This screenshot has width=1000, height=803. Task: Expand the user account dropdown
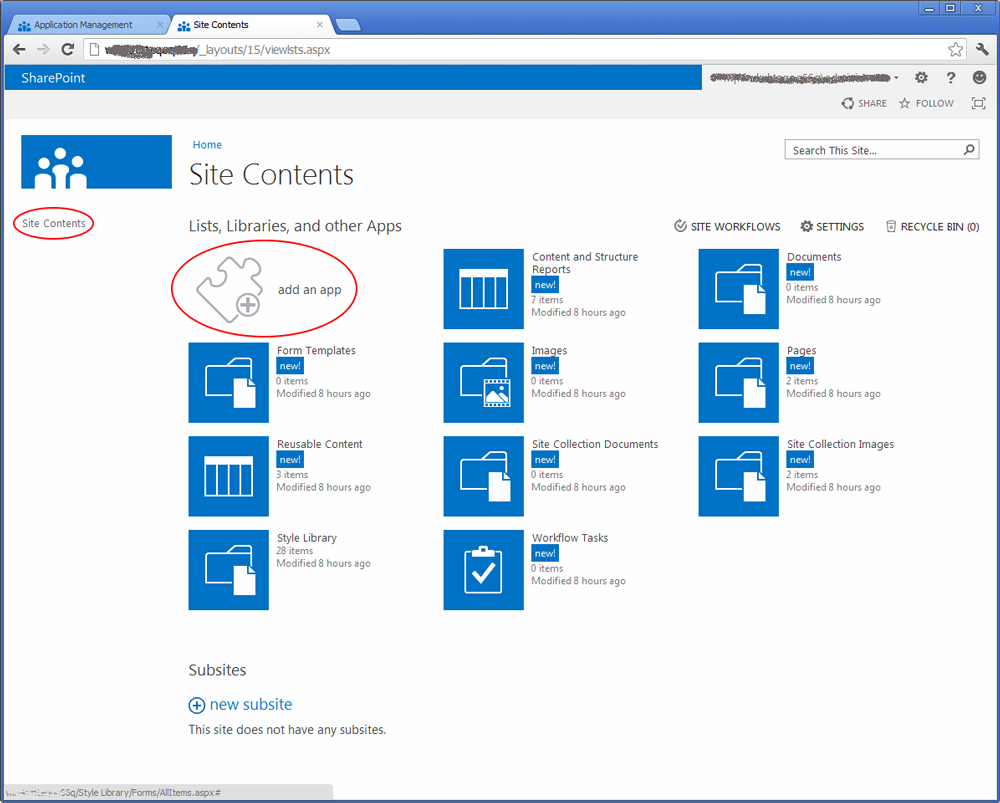click(896, 78)
